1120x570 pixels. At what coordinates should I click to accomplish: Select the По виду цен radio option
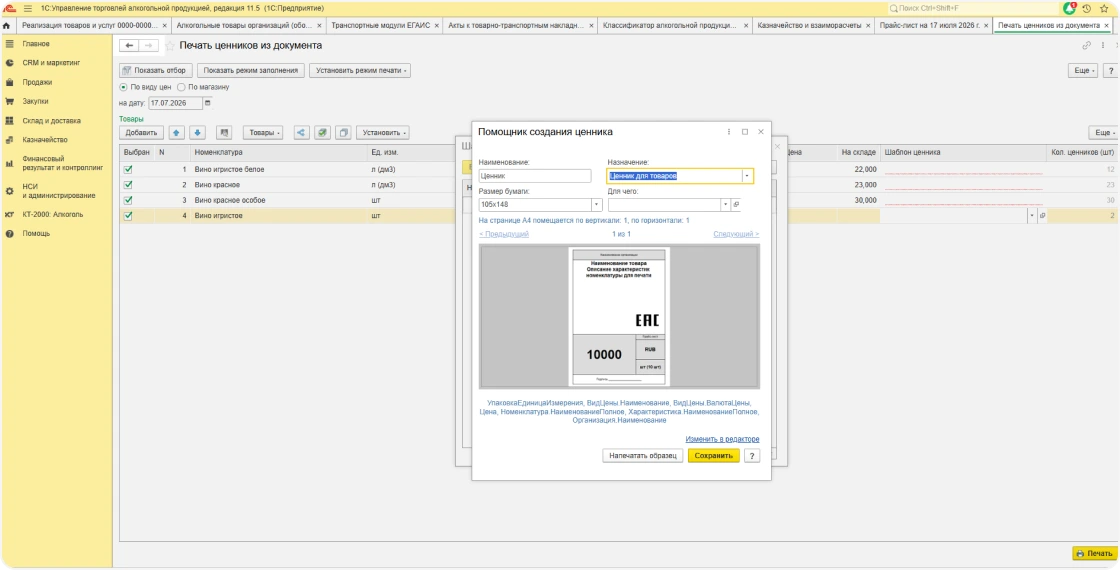[x=124, y=87]
